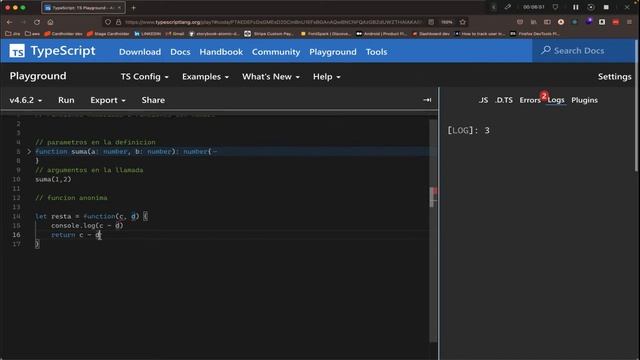Unfold the collapsed suma function at line 5
Image resolution: width=640 pixels, height=360 pixels.
(x=29, y=151)
